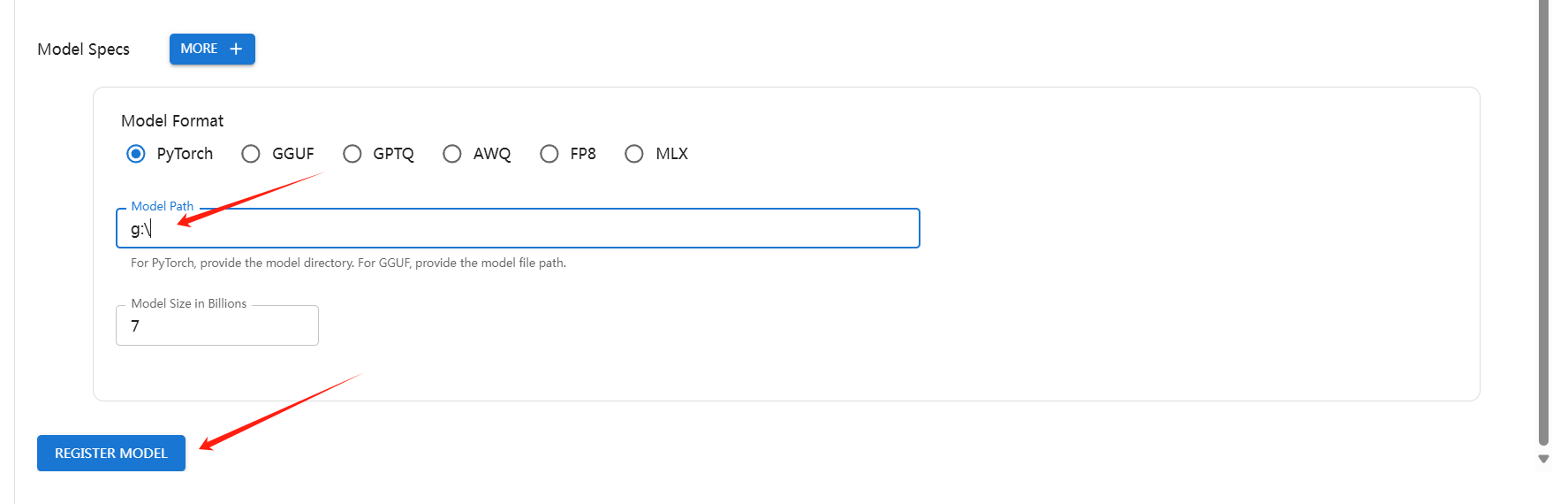
Task: Click the Model Size in Billions label
Action: (189, 303)
